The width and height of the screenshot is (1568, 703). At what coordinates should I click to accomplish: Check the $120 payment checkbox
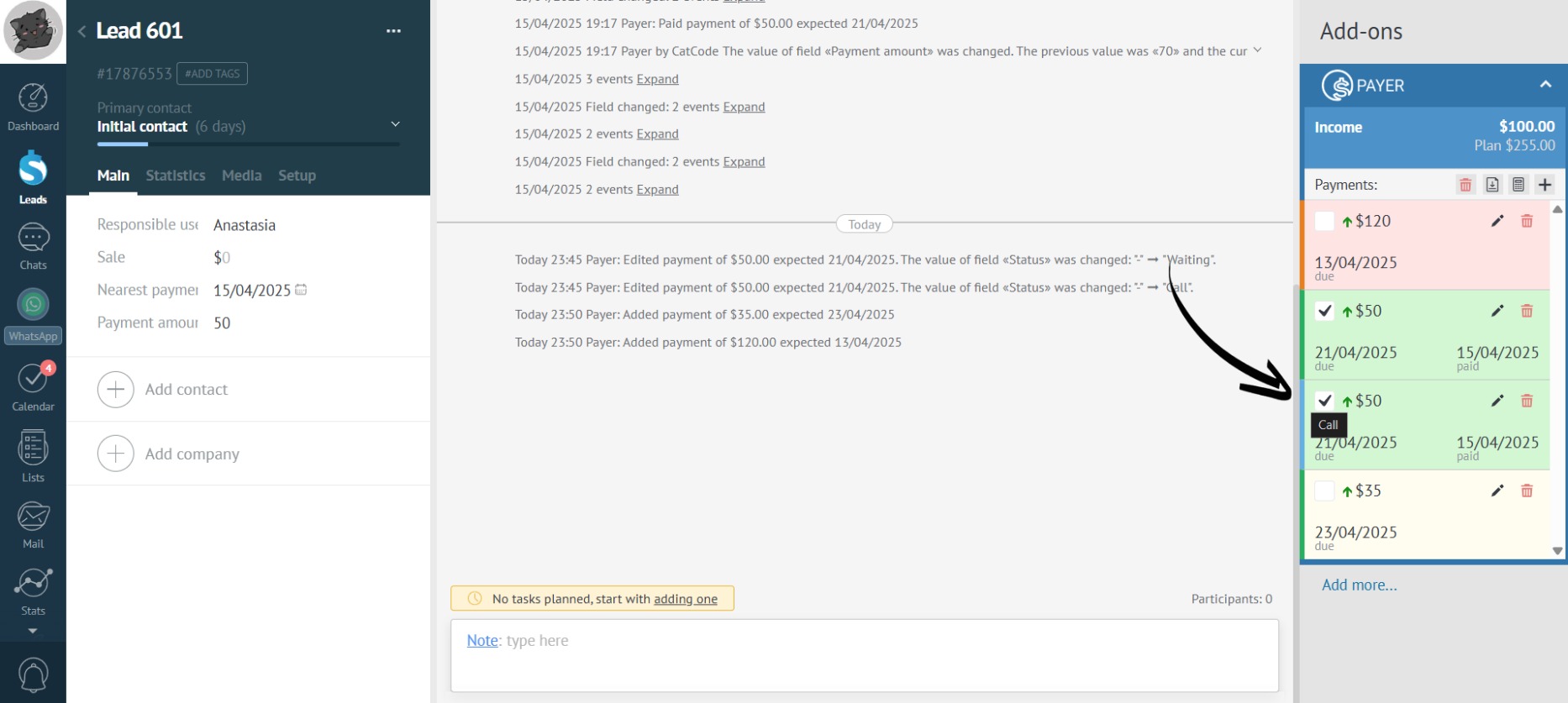point(1324,221)
